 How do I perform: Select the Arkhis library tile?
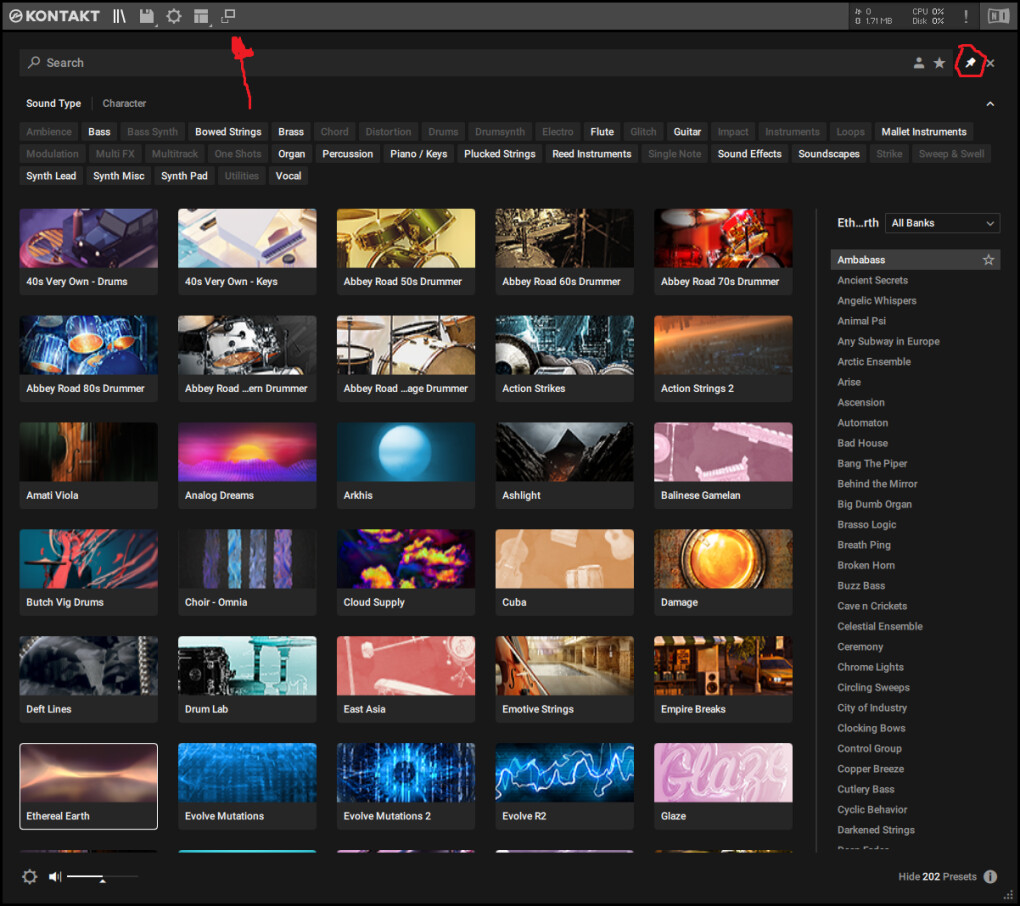pyautogui.click(x=406, y=465)
